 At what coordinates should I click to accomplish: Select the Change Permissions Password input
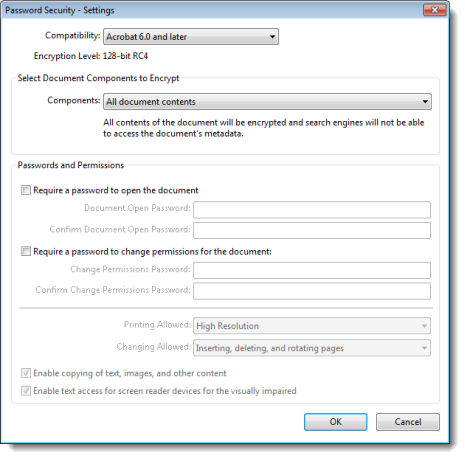pyautogui.click(x=312, y=270)
